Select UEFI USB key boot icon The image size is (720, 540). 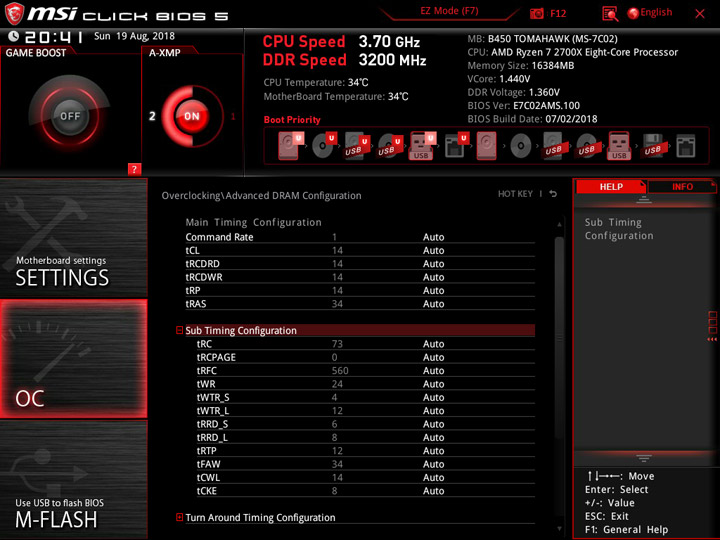click(422, 146)
